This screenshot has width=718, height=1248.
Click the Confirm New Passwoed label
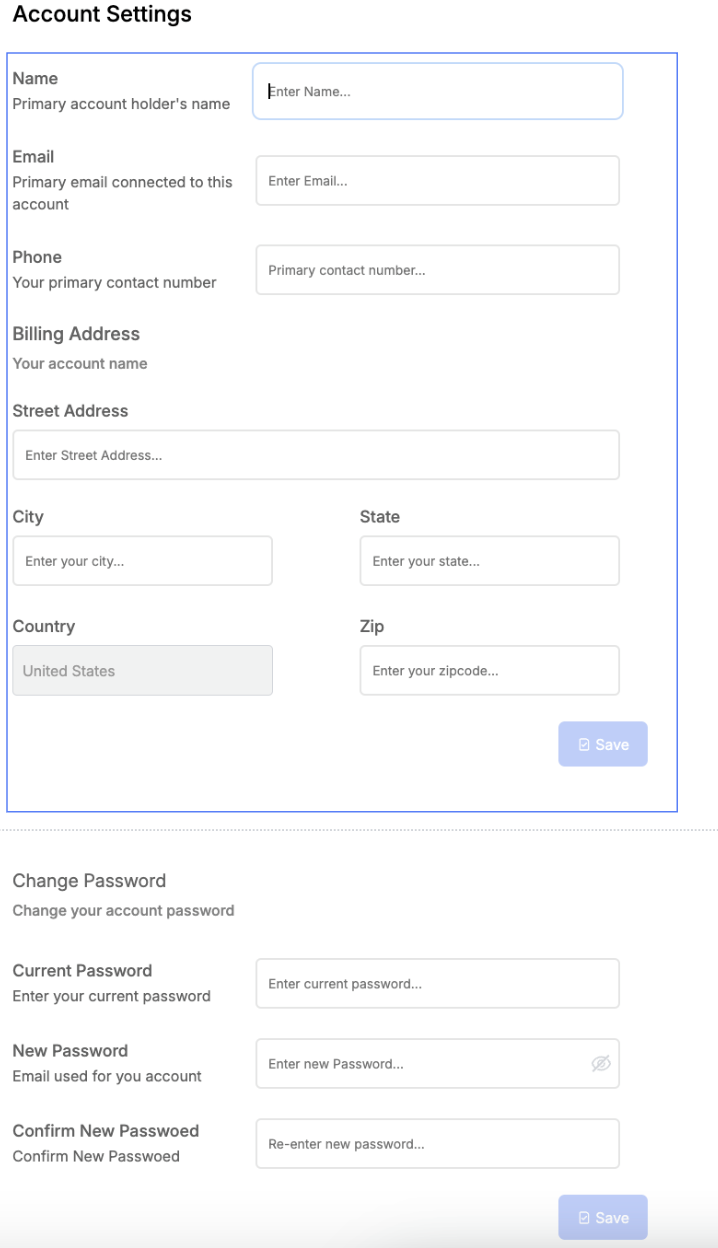pyautogui.click(x=105, y=1131)
